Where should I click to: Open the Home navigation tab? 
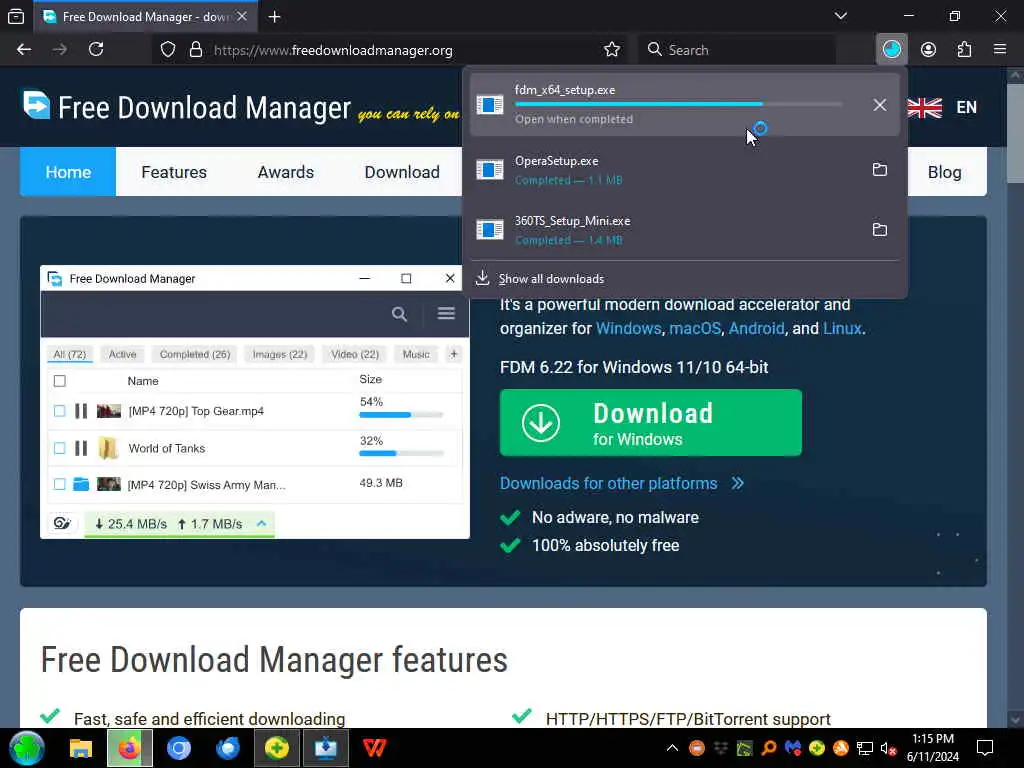pyautogui.click(x=68, y=172)
